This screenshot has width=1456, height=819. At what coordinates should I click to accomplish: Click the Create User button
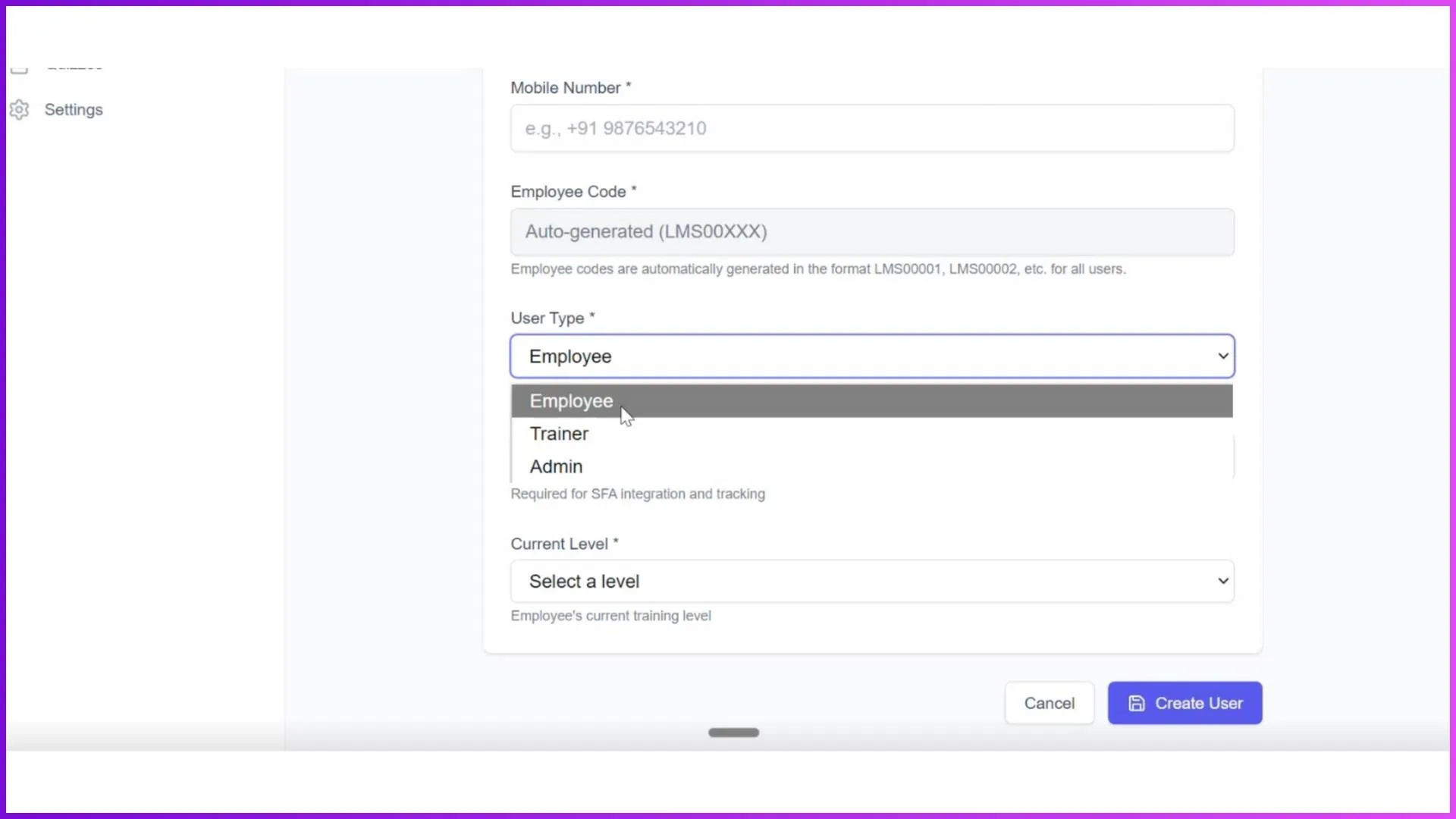tap(1184, 703)
